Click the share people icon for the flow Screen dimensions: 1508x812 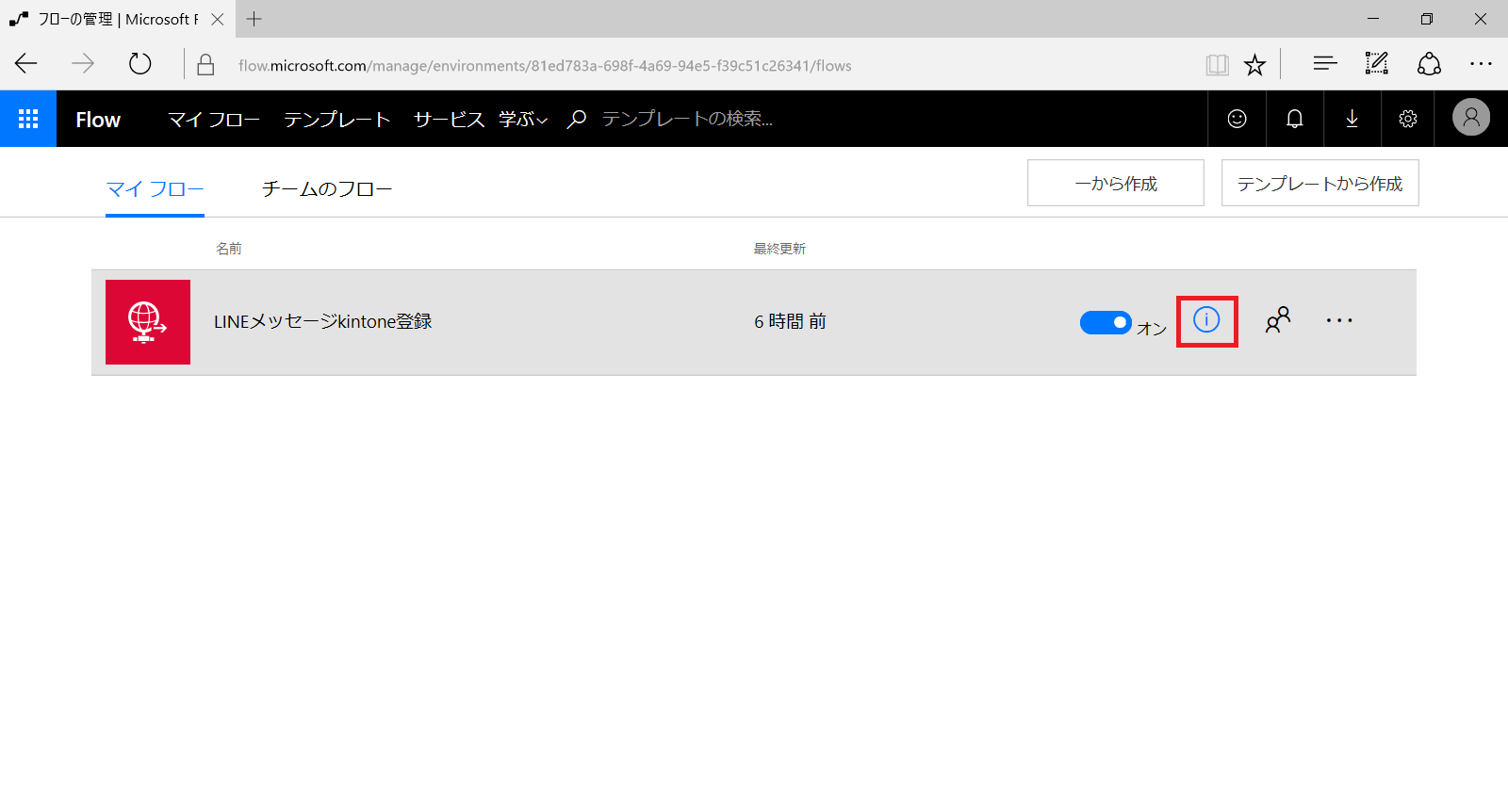point(1278,320)
